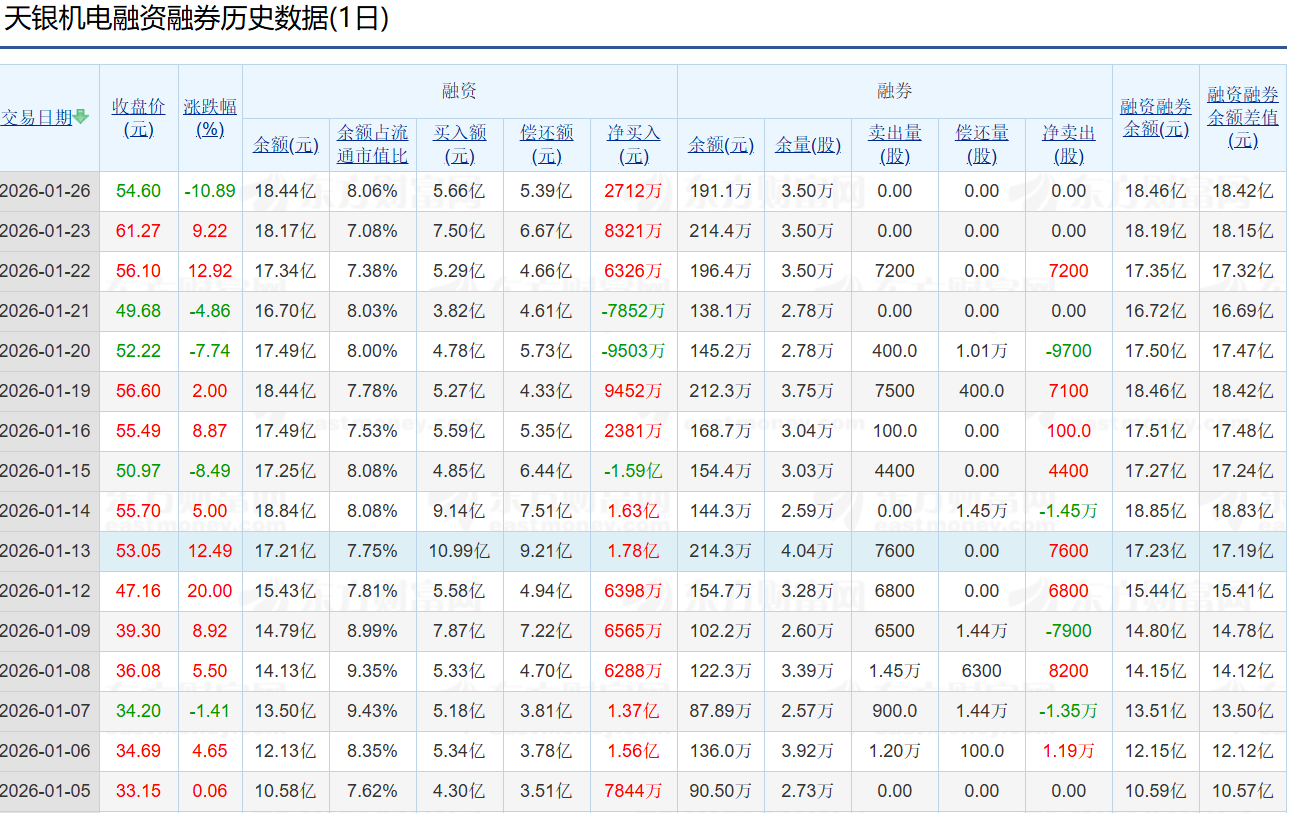Select closing price 47.16
Screen dimensions: 1290x813
point(139,591)
